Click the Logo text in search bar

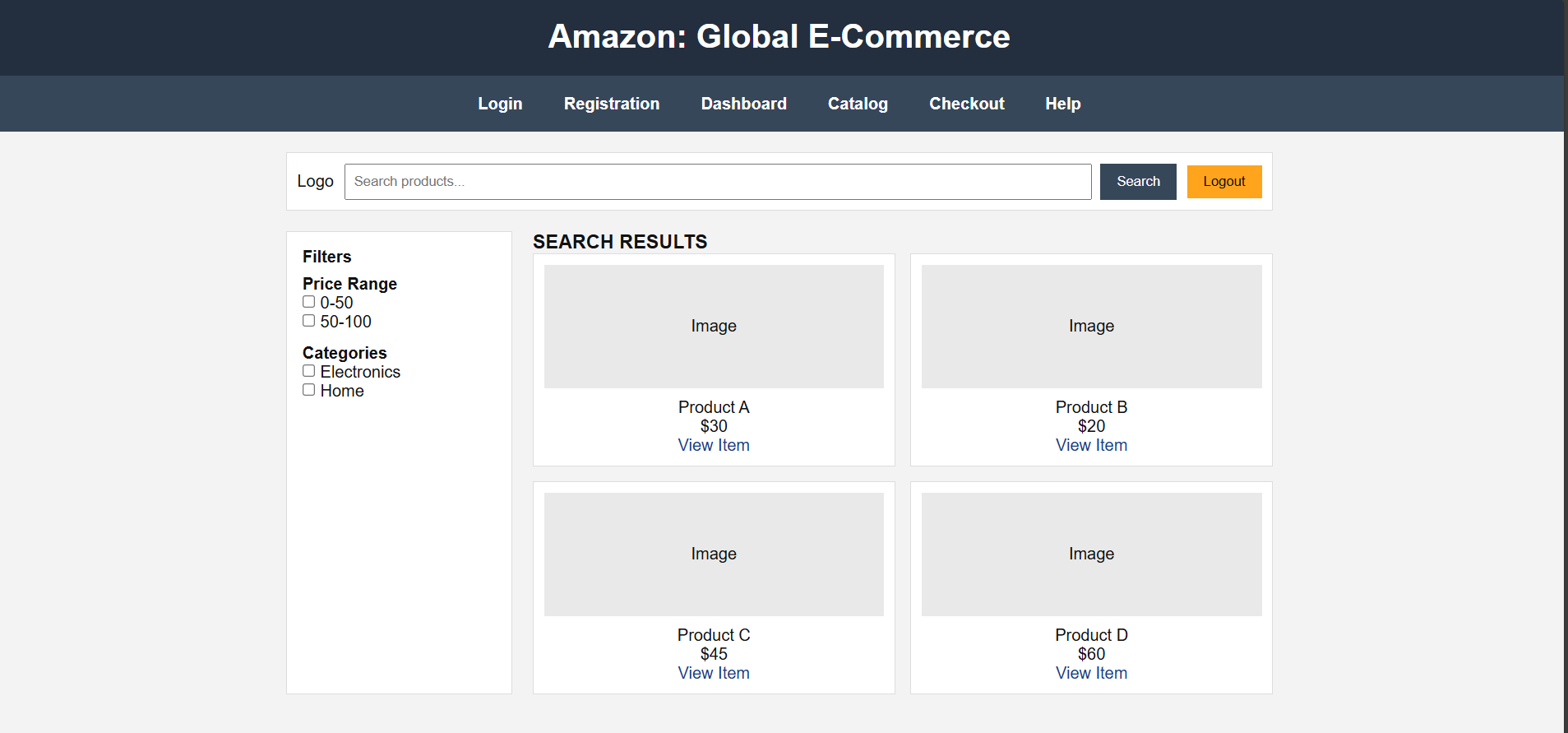point(315,181)
